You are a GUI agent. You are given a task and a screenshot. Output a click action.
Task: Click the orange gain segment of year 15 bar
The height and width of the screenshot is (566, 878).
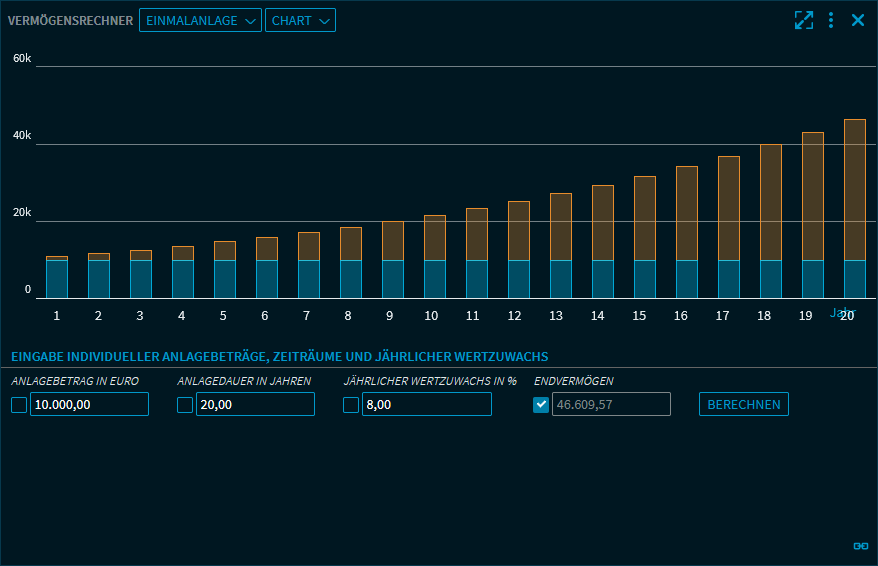coord(645,218)
